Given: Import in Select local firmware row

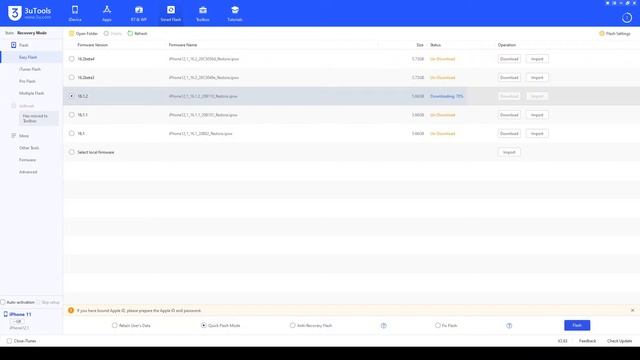Looking at the screenshot, I should coord(509,152).
